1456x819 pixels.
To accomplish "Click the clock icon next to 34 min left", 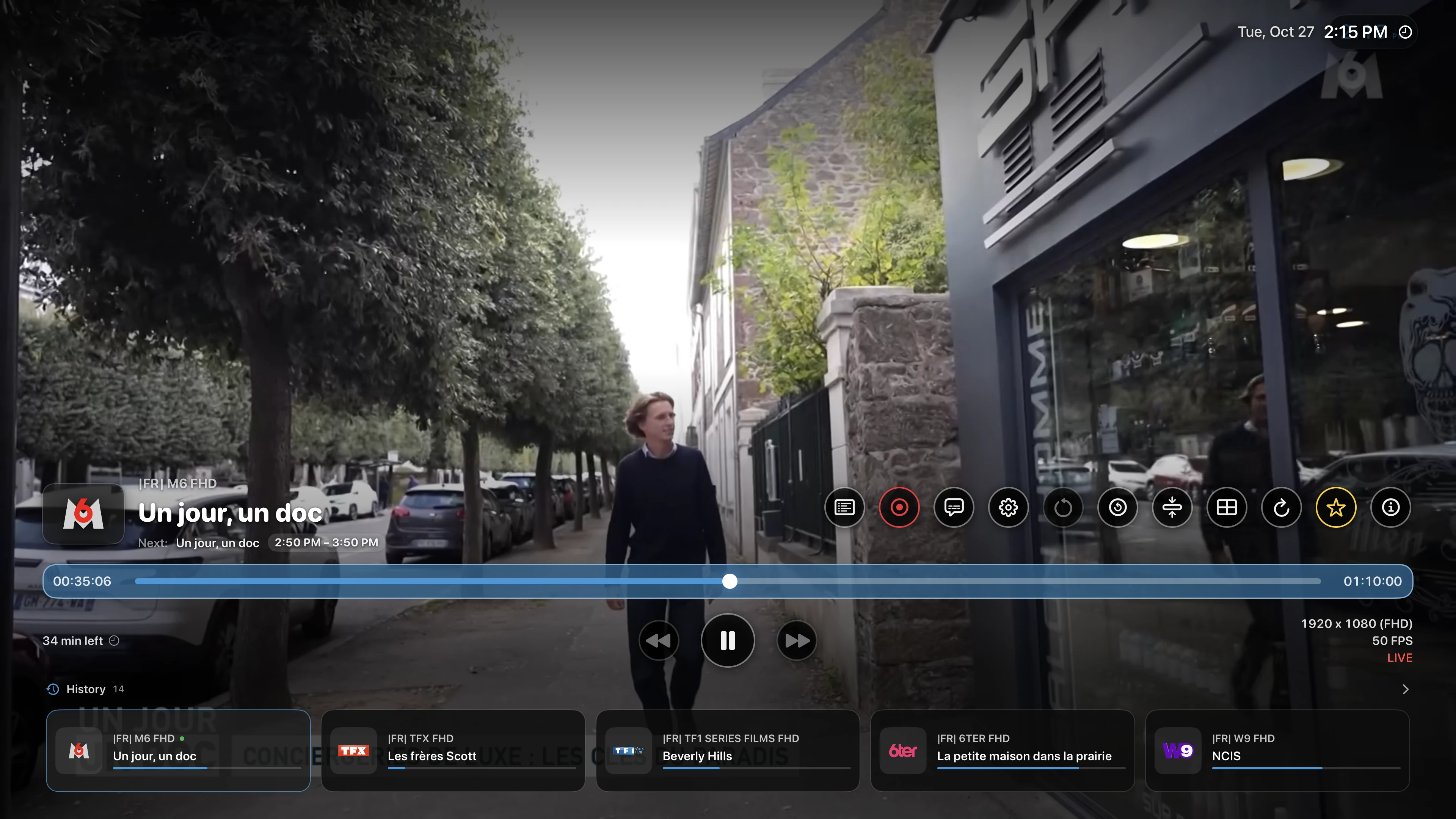I will coord(114,640).
